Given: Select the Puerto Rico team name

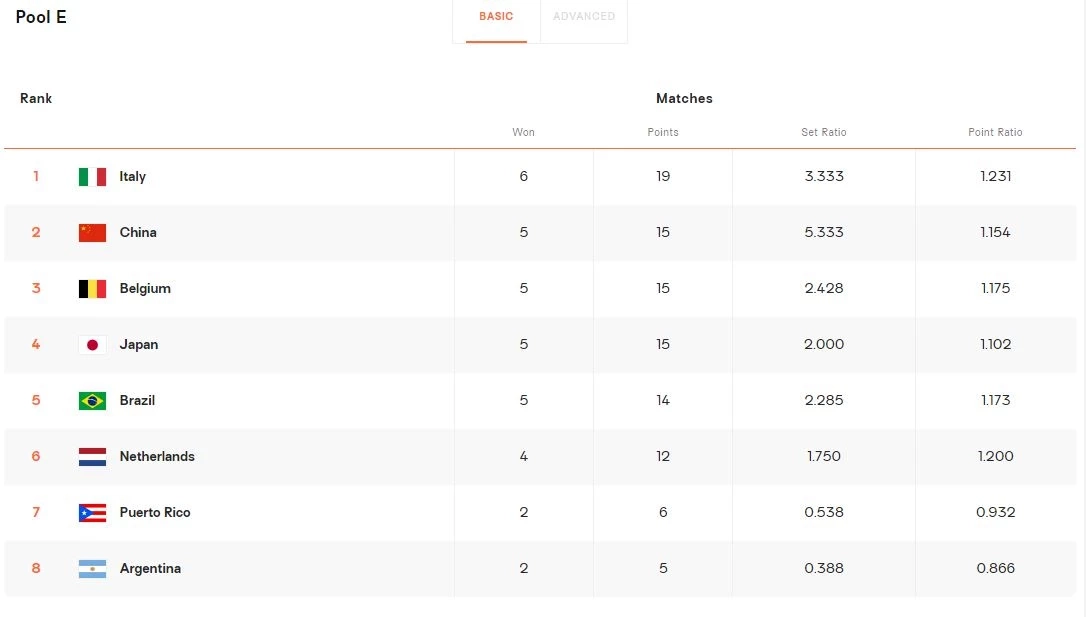Looking at the screenshot, I should point(154,513).
